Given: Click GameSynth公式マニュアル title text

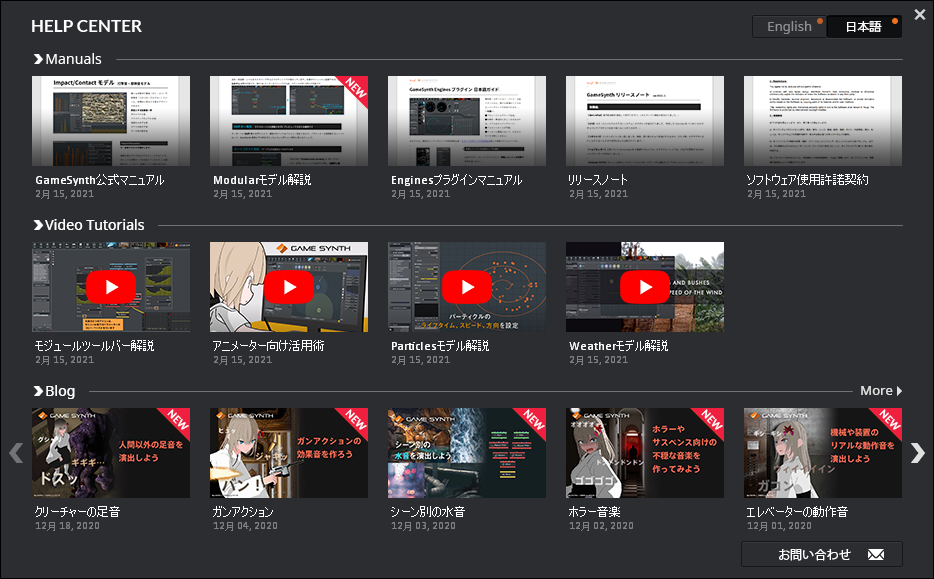Looking at the screenshot, I should [x=99, y=180].
